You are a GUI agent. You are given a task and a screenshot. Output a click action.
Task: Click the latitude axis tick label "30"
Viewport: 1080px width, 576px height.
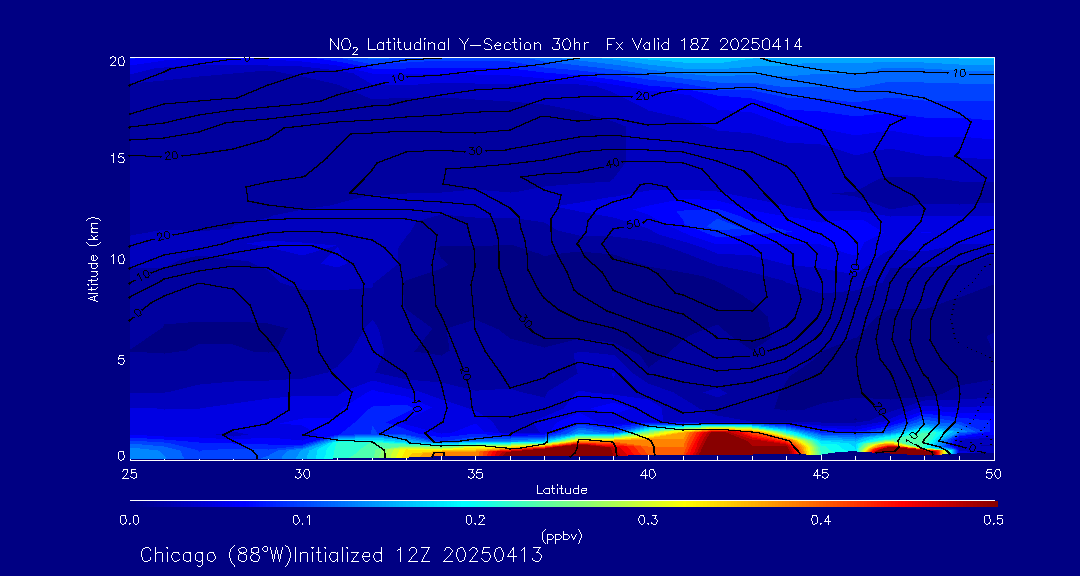302,473
